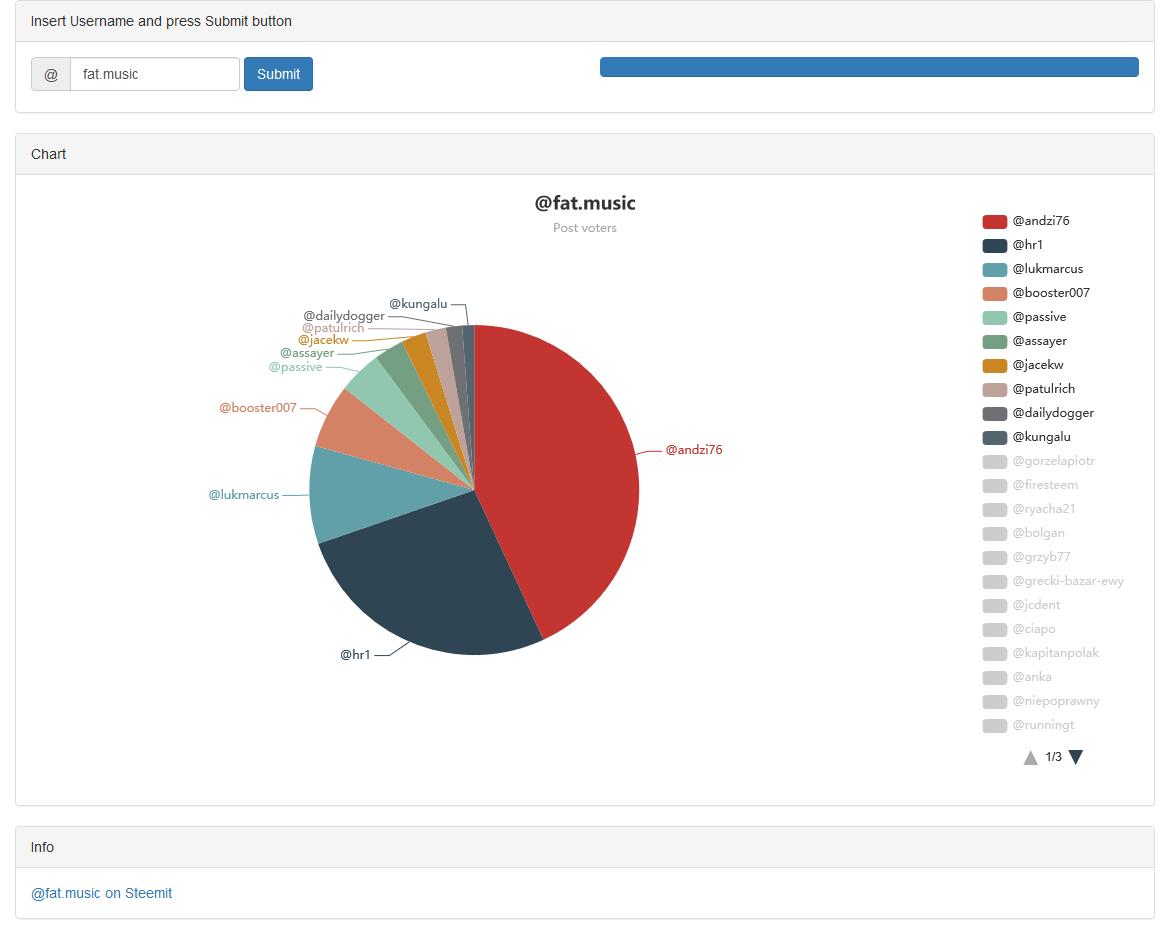Click the @ icon beside the username field

pos(50,74)
